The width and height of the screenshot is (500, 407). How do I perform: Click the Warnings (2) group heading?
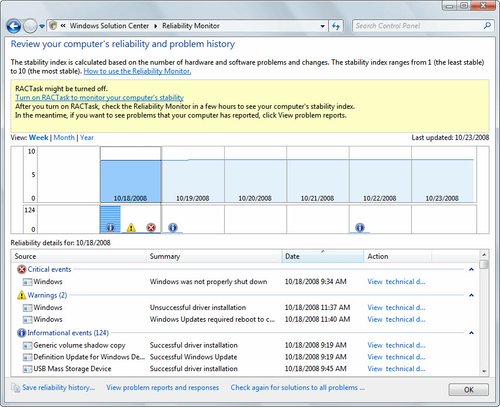tap(47, 295)
